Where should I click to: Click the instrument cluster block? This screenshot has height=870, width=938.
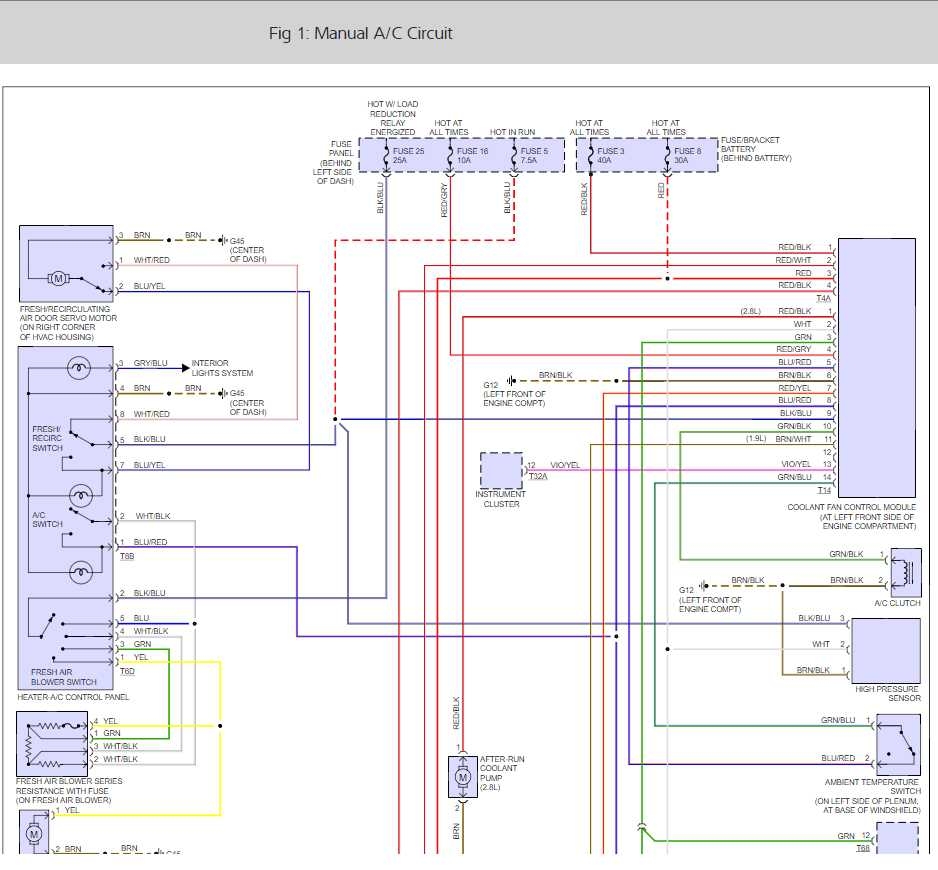click(x=500, y=469)
